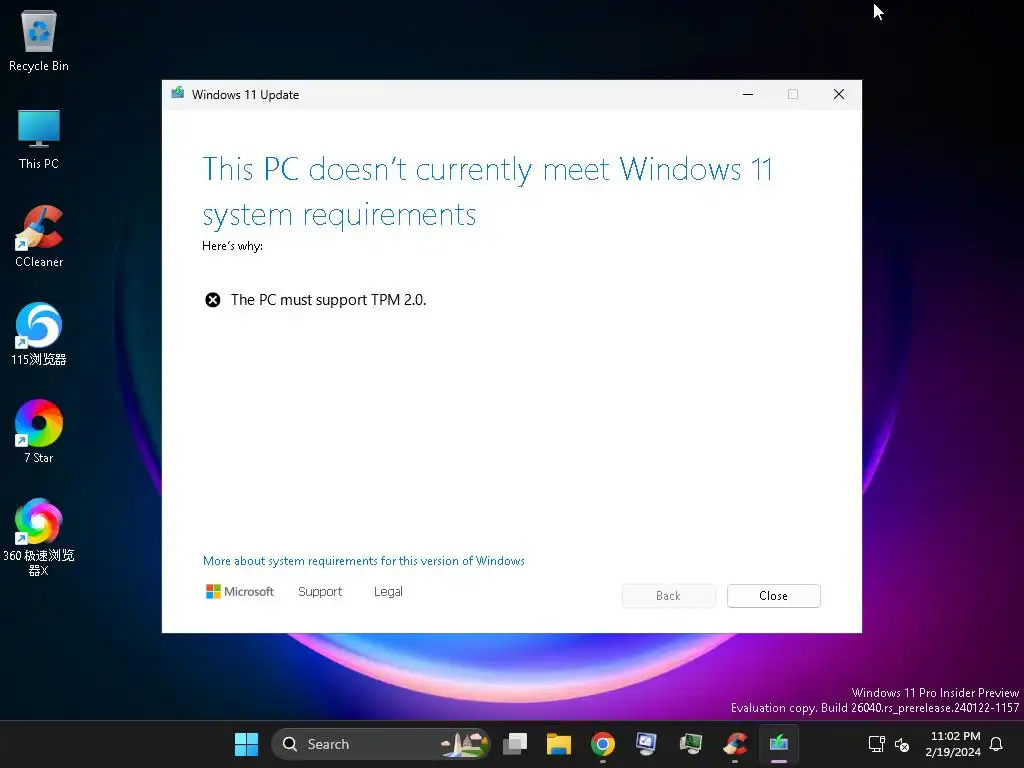Screen dimensions: 1024x768
Task: Click the error X icon beside TPM message
Action: click(213, 300)
